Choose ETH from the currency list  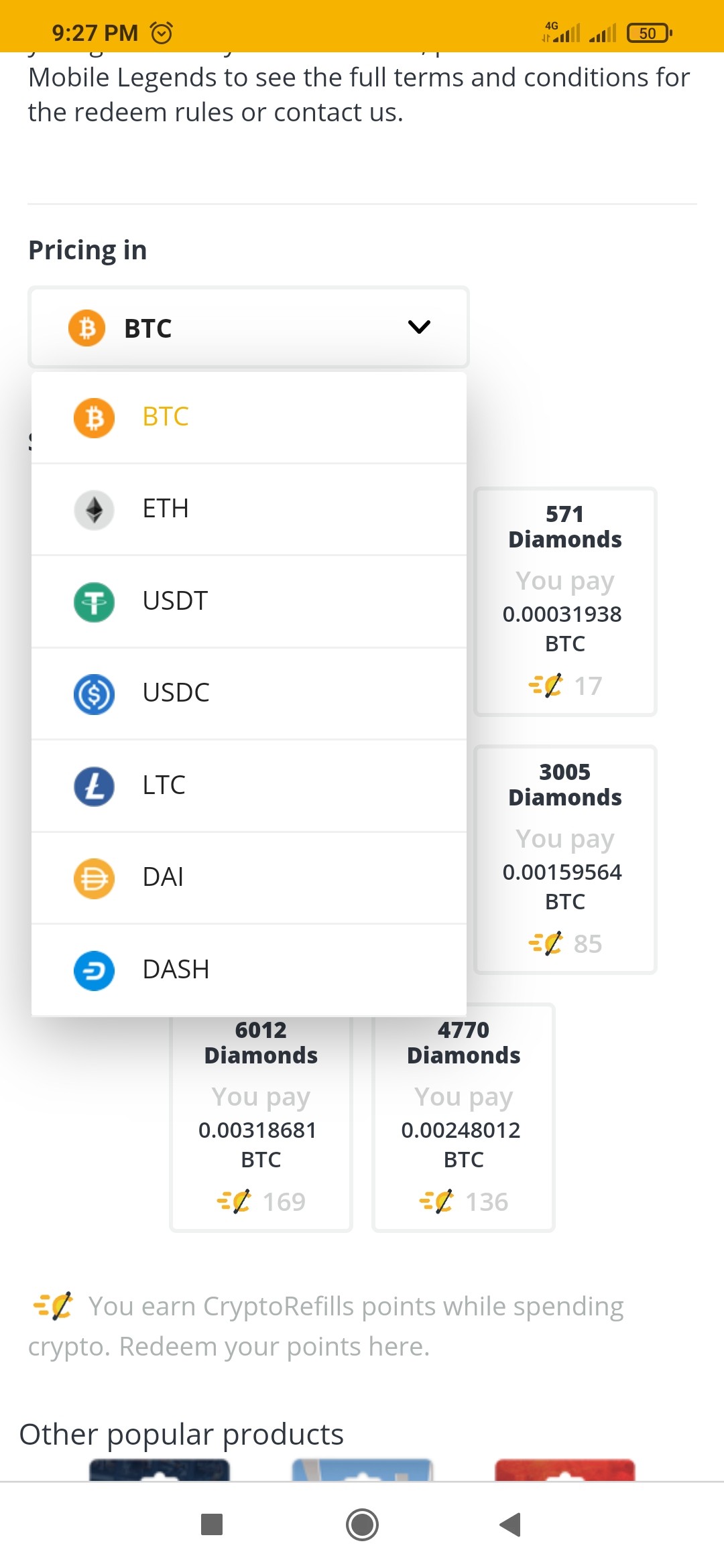click(x=249, y=509)
